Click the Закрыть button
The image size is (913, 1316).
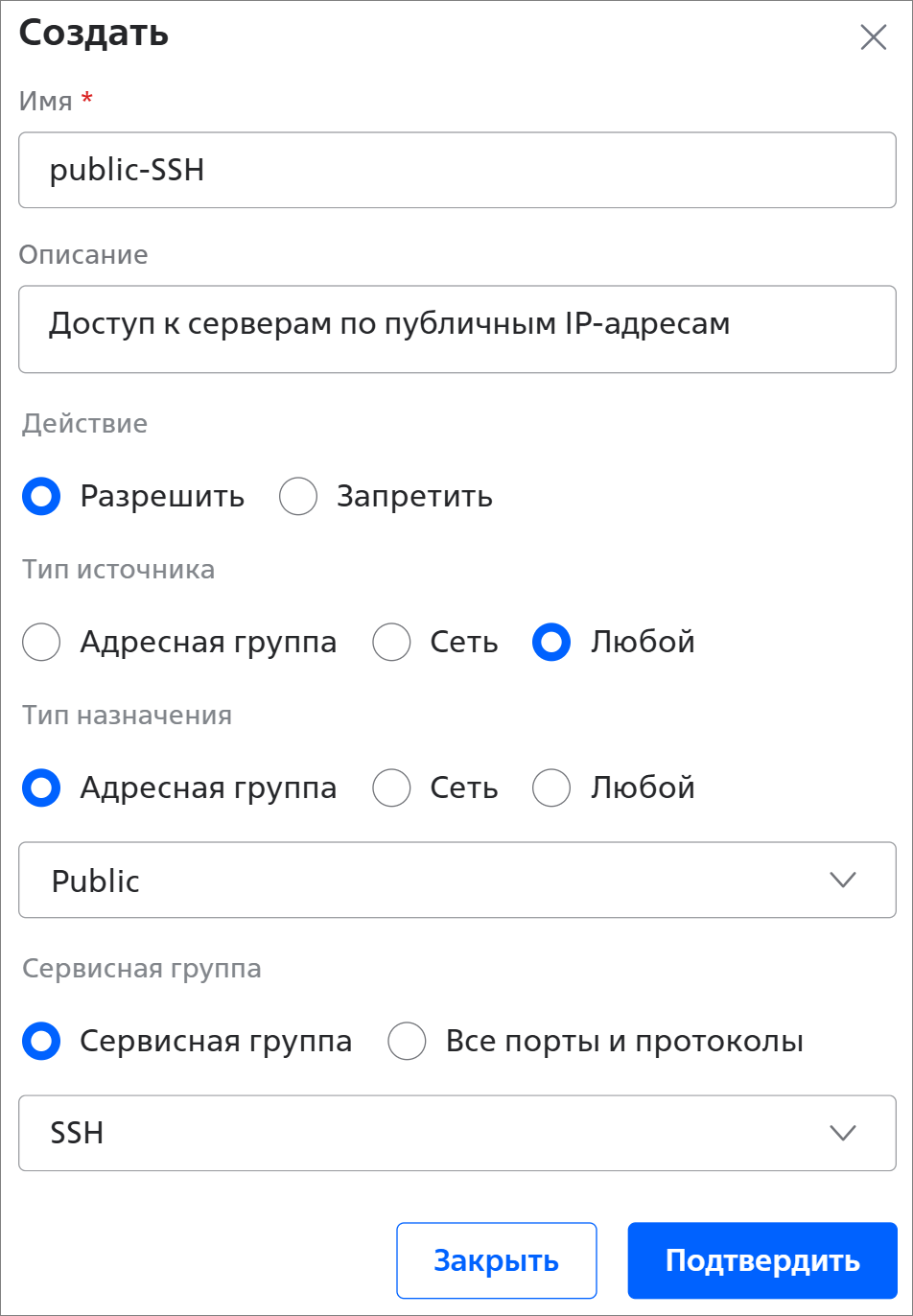click(496, 1259)
